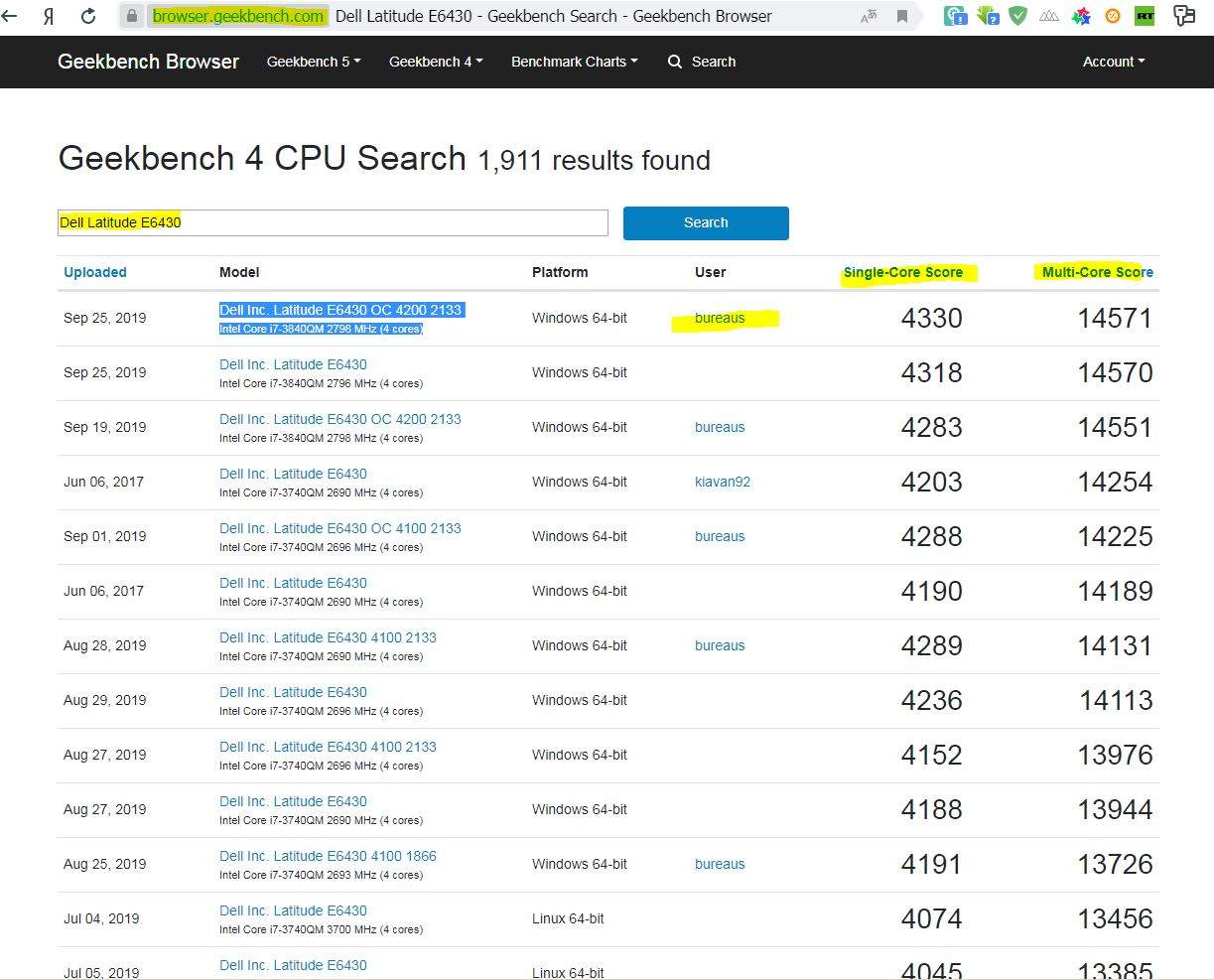Open the Latitude E6430 result scoring 4188

coord(293,801)
